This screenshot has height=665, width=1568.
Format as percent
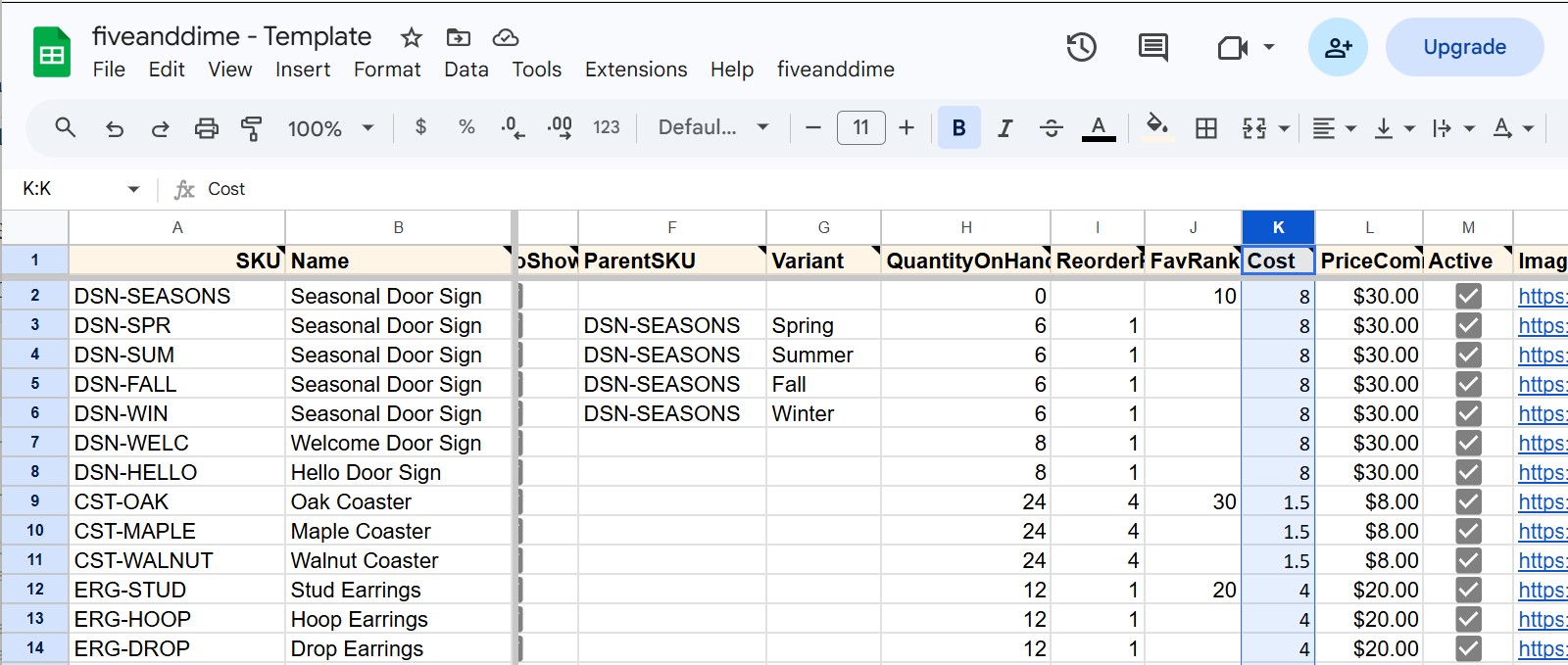coord(466,127)
